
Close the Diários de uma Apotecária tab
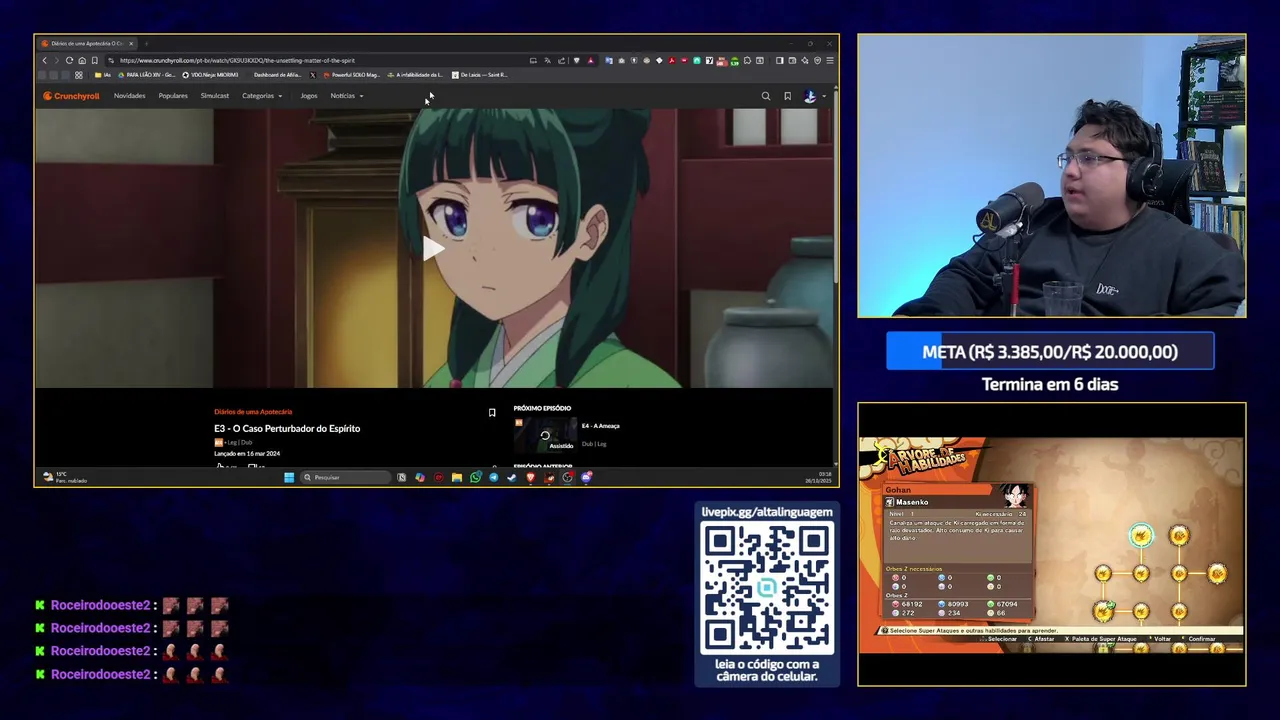(x=131, y=44)
